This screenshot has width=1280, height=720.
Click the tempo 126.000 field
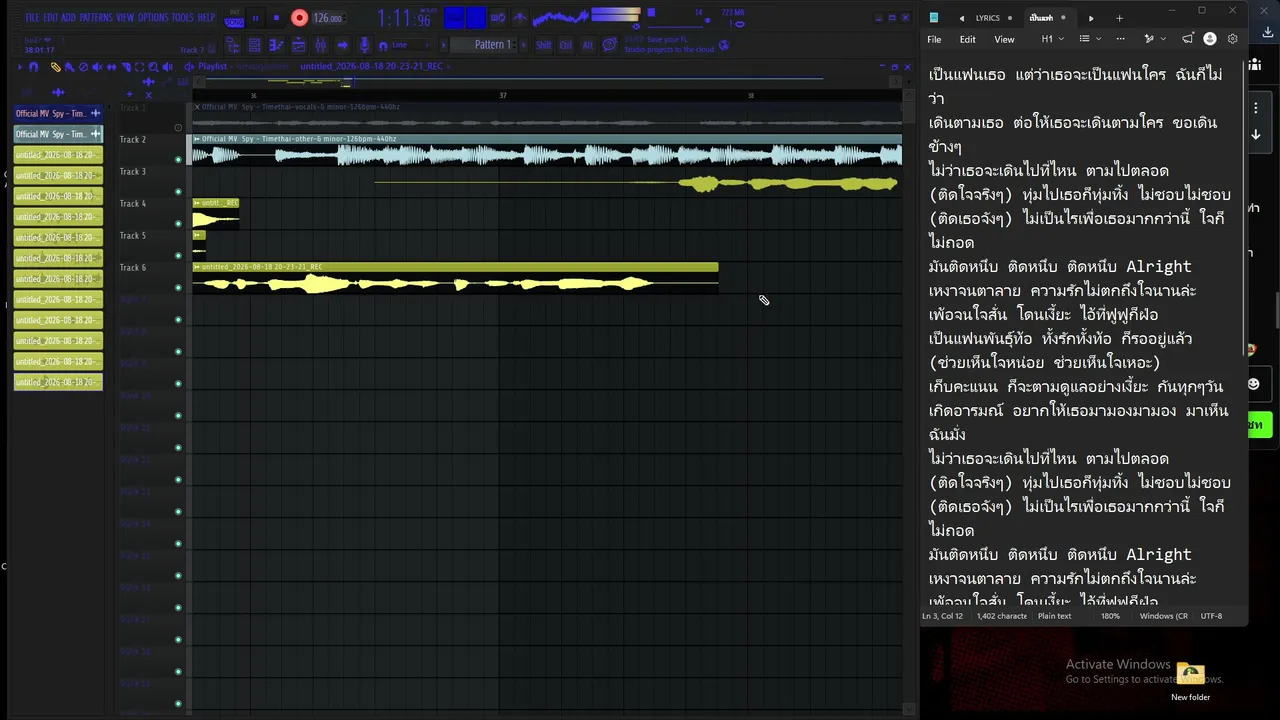(327, 18)
